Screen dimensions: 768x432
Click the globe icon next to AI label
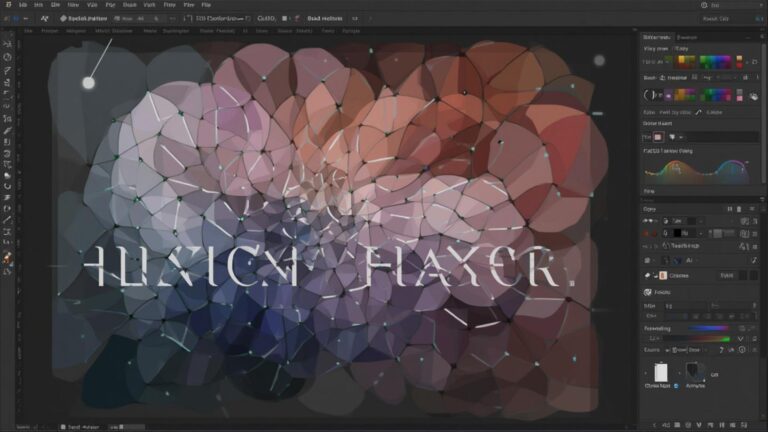tap(678, 261)
